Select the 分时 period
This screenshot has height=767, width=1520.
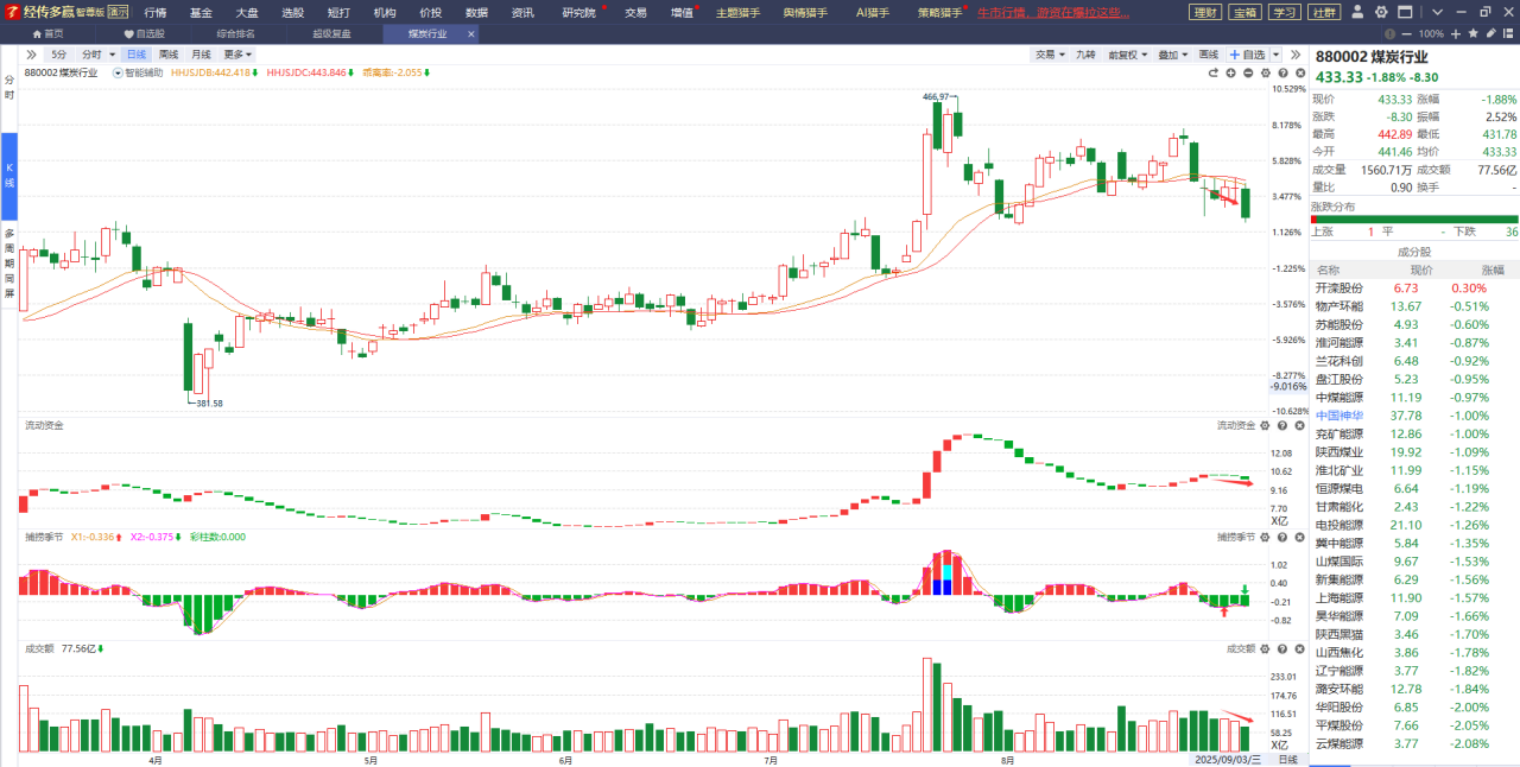pos(92,54)
